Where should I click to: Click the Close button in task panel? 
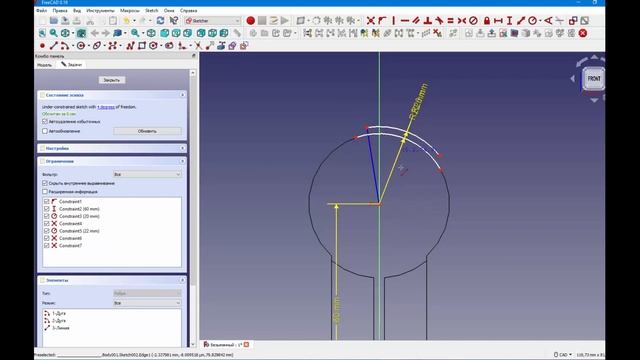pos(111,80)
